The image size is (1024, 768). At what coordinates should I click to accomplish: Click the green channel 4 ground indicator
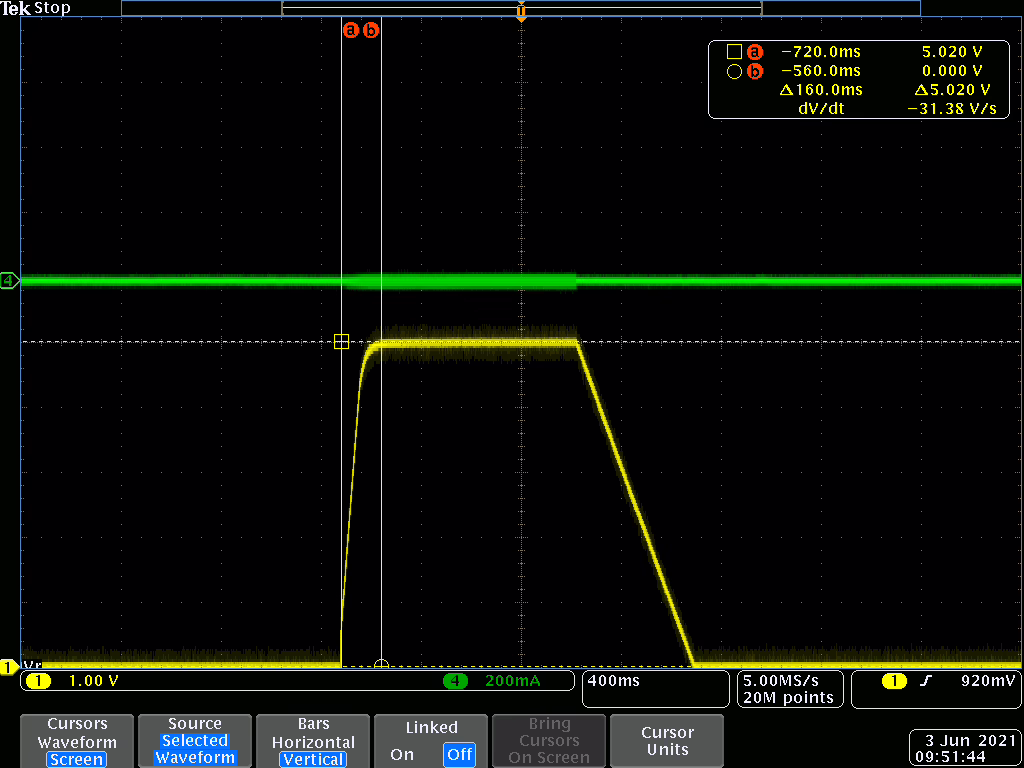(x=9, y=281)
